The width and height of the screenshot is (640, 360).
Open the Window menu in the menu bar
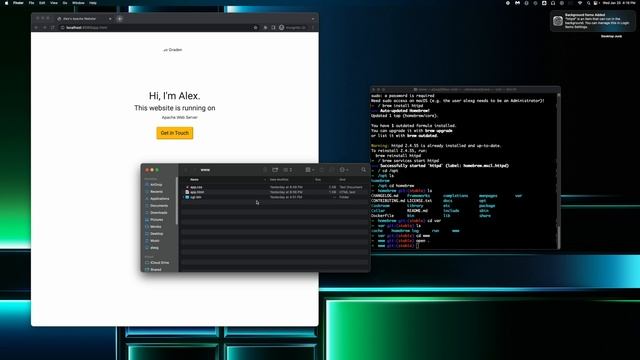[78, 3]
